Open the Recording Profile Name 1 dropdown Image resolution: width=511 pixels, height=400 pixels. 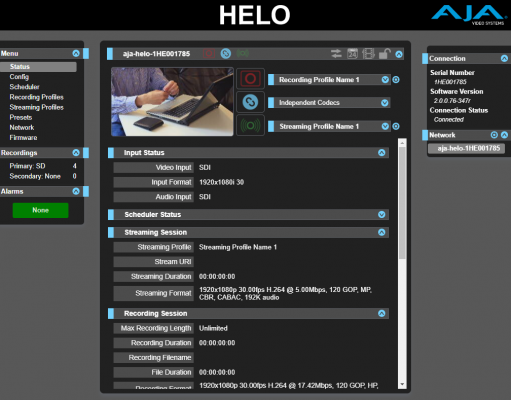[x=385, y=80]
